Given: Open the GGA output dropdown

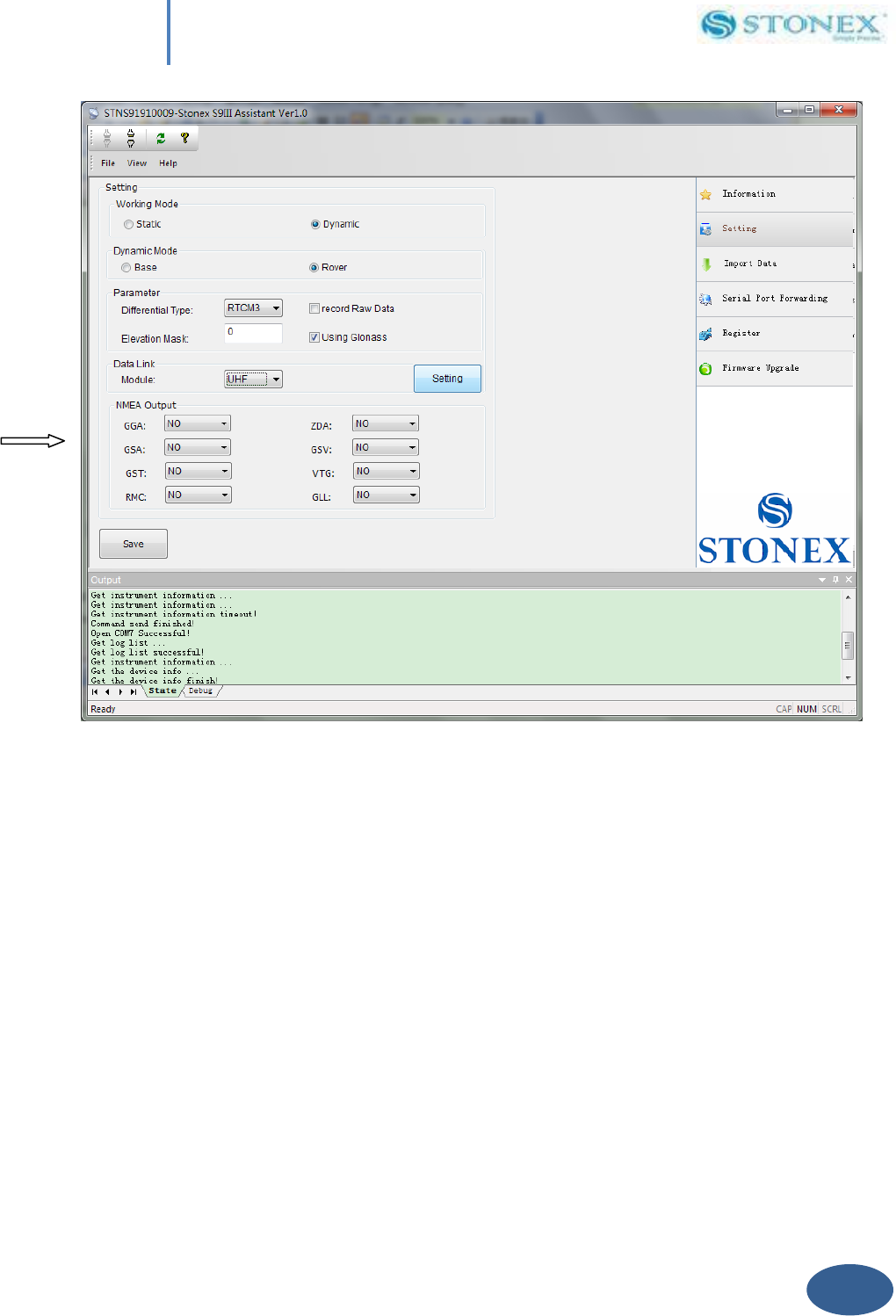Looking at the screenshot, I should [x=198, y=423].
